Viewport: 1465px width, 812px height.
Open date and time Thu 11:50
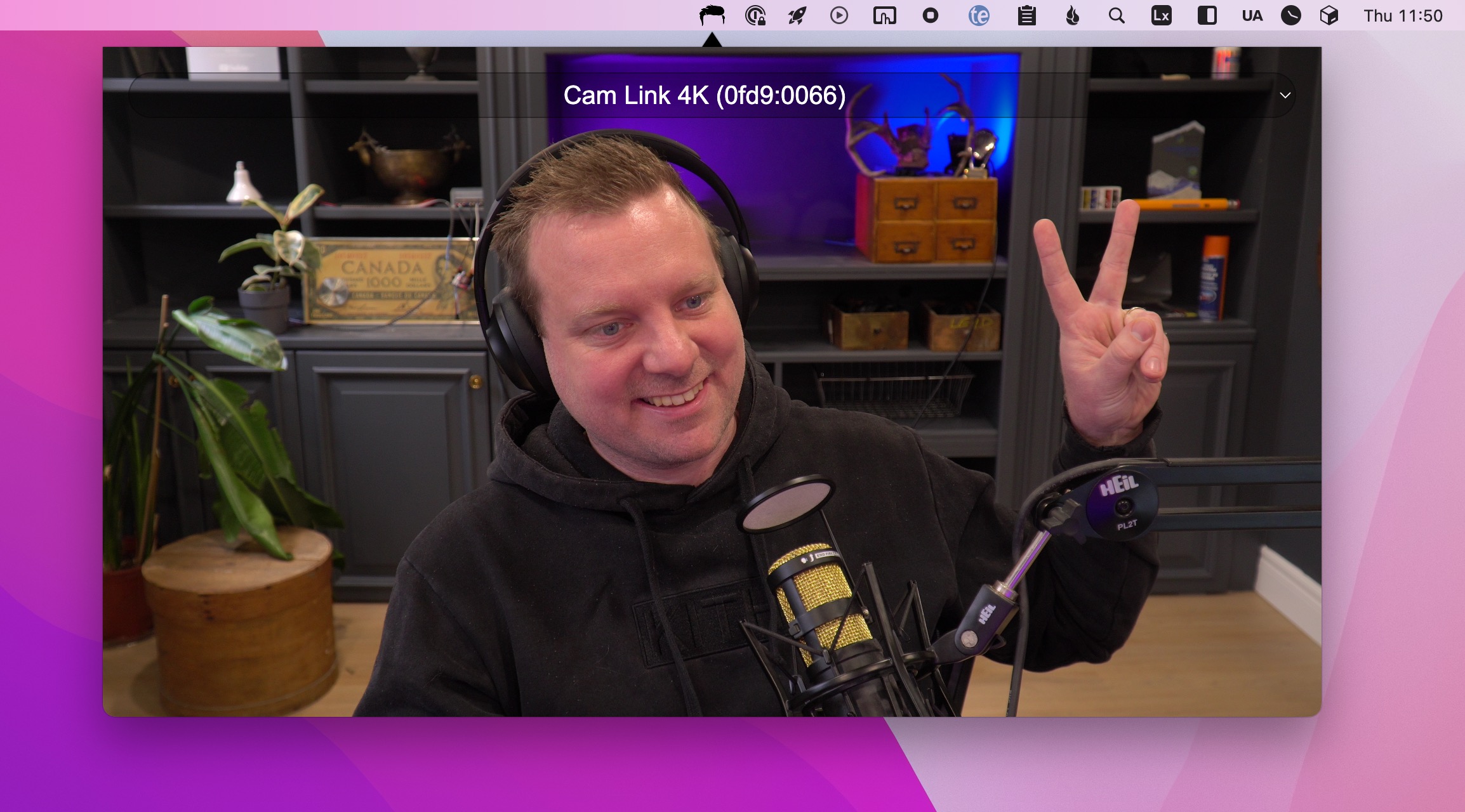pyautogui.click(x=1403, y=15)
